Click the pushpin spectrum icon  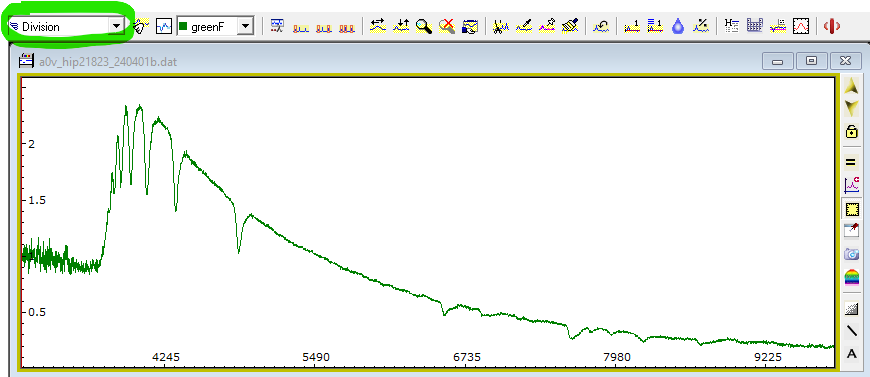547,26
